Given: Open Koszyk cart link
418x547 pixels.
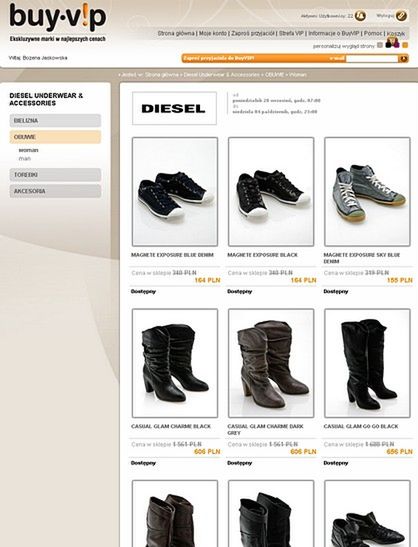Looking at the screenshot, I should click(396, 33).
